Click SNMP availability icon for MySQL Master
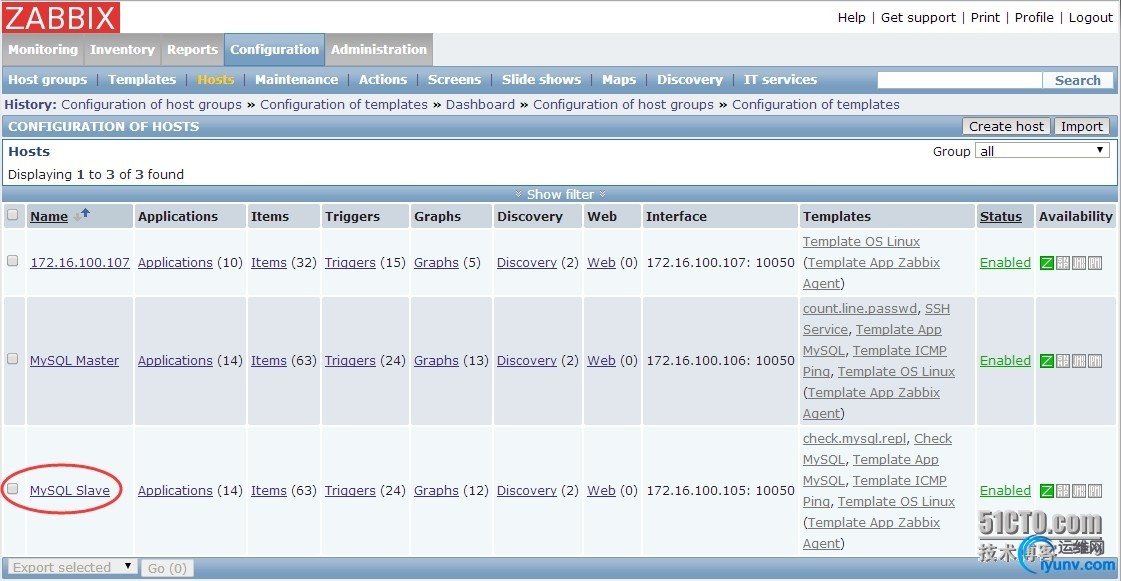This screenshot has width=1121, height=581. [x=1063, y=361]
